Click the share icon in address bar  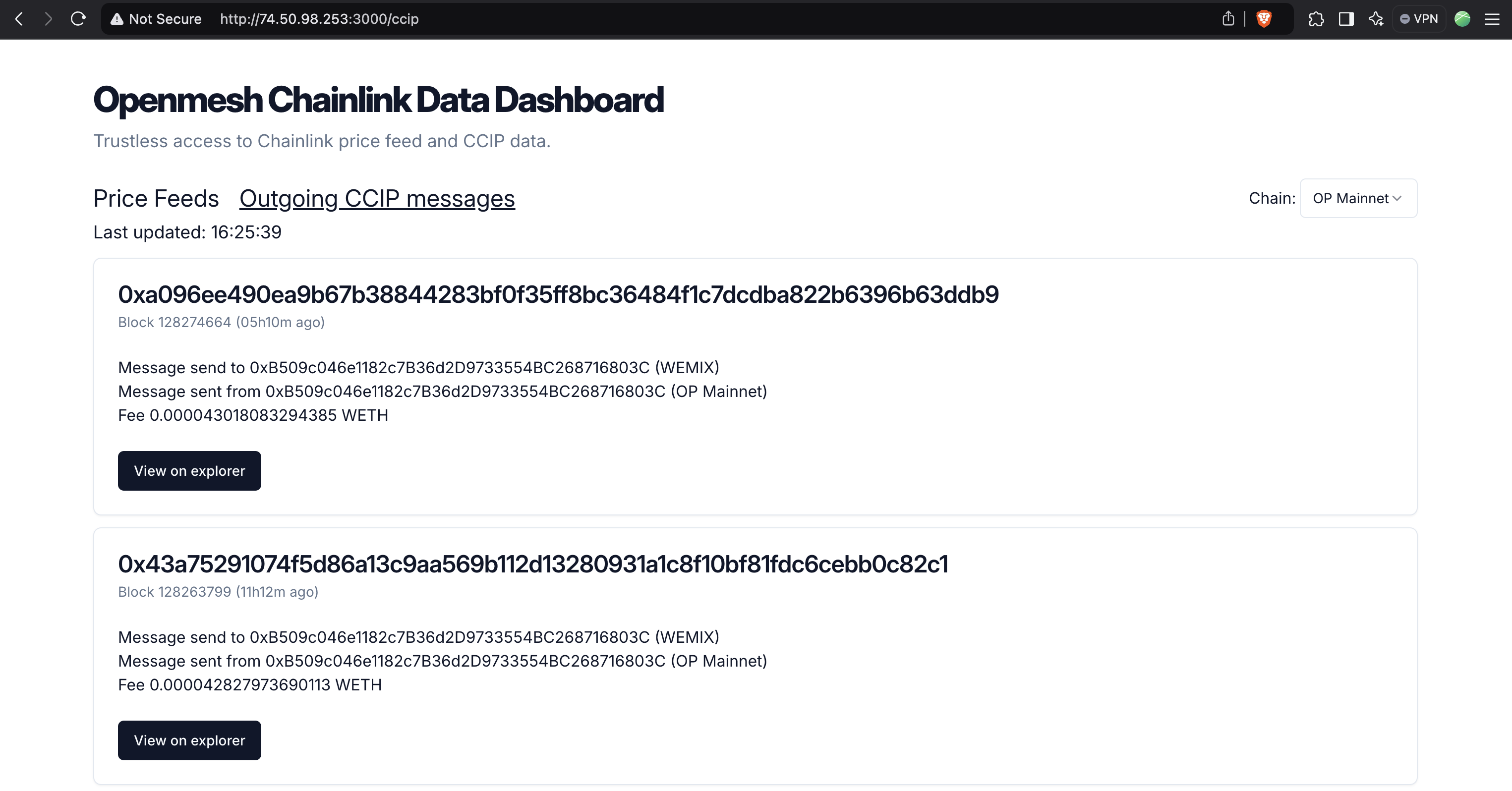coord(1228,19)
